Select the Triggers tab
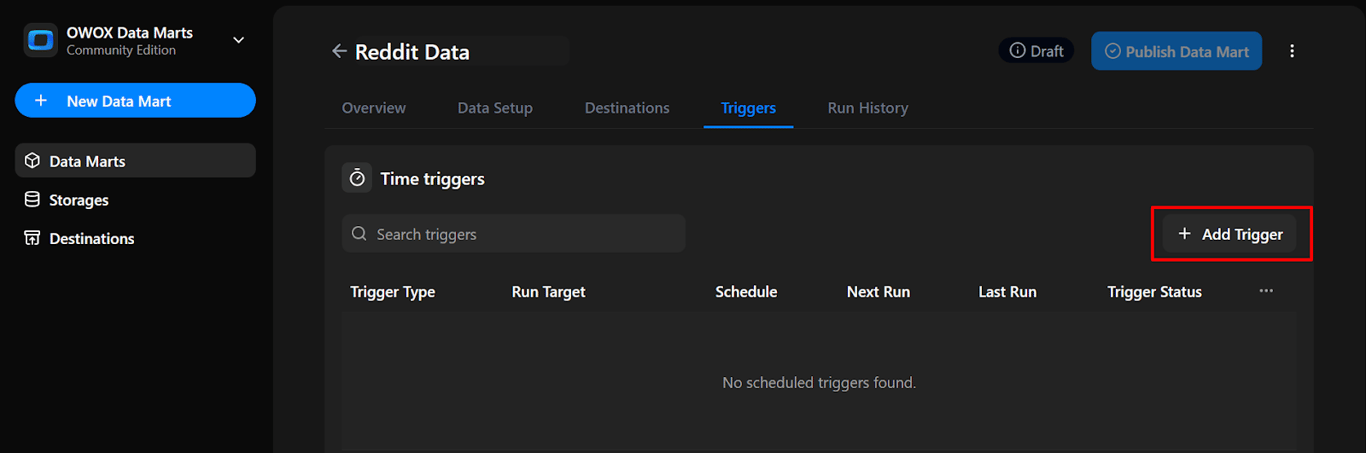Viewport: 1366px width, 453px height. (x=748, y=108)
